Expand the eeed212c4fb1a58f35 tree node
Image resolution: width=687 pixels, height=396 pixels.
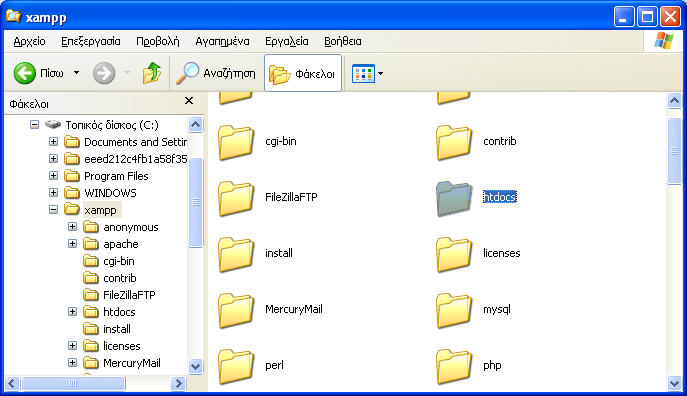pyautogui.click(x=53, y=159)
